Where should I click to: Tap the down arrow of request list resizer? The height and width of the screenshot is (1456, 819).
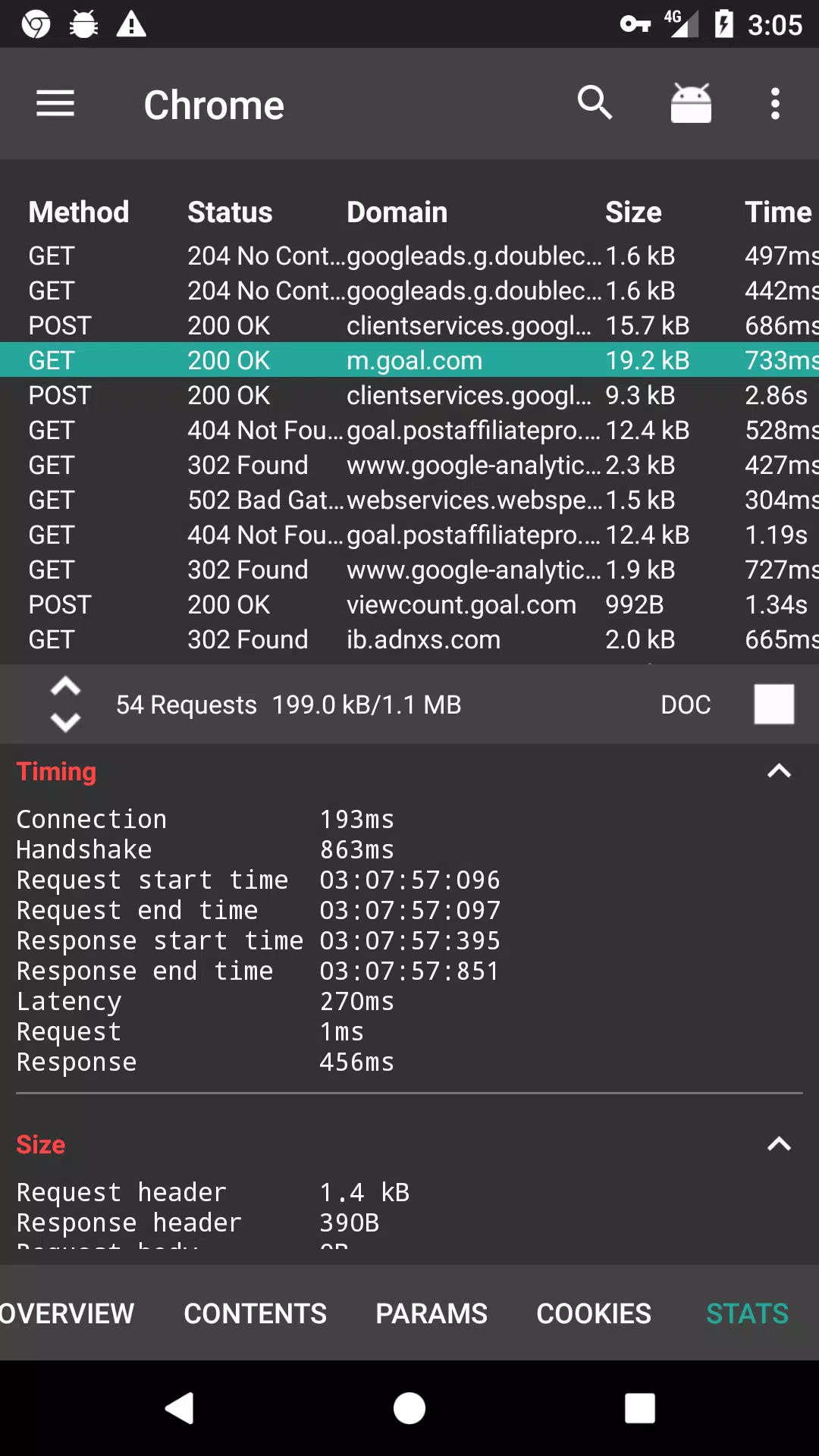pos(65,722)
